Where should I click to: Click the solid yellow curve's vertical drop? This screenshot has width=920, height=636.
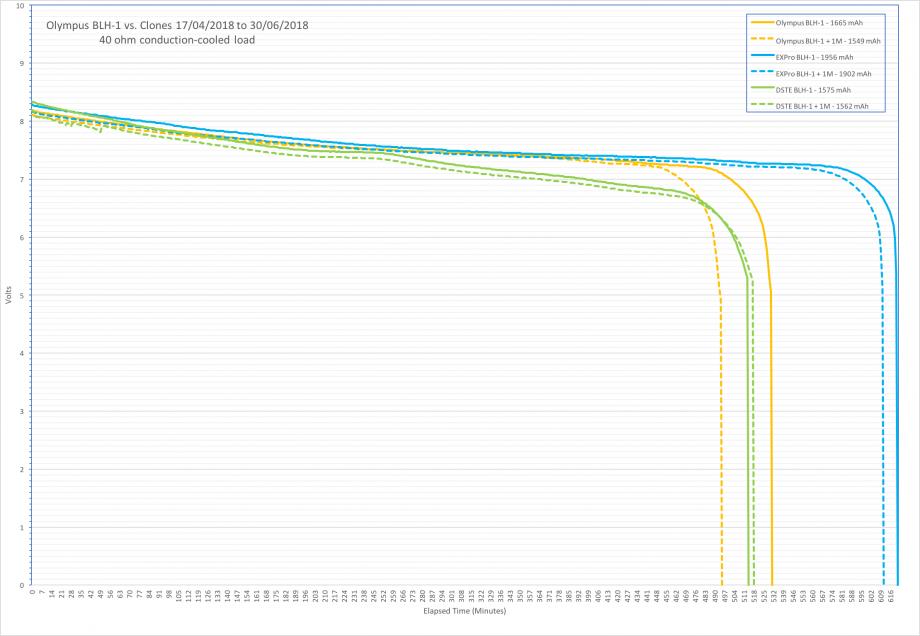(771, 450)
